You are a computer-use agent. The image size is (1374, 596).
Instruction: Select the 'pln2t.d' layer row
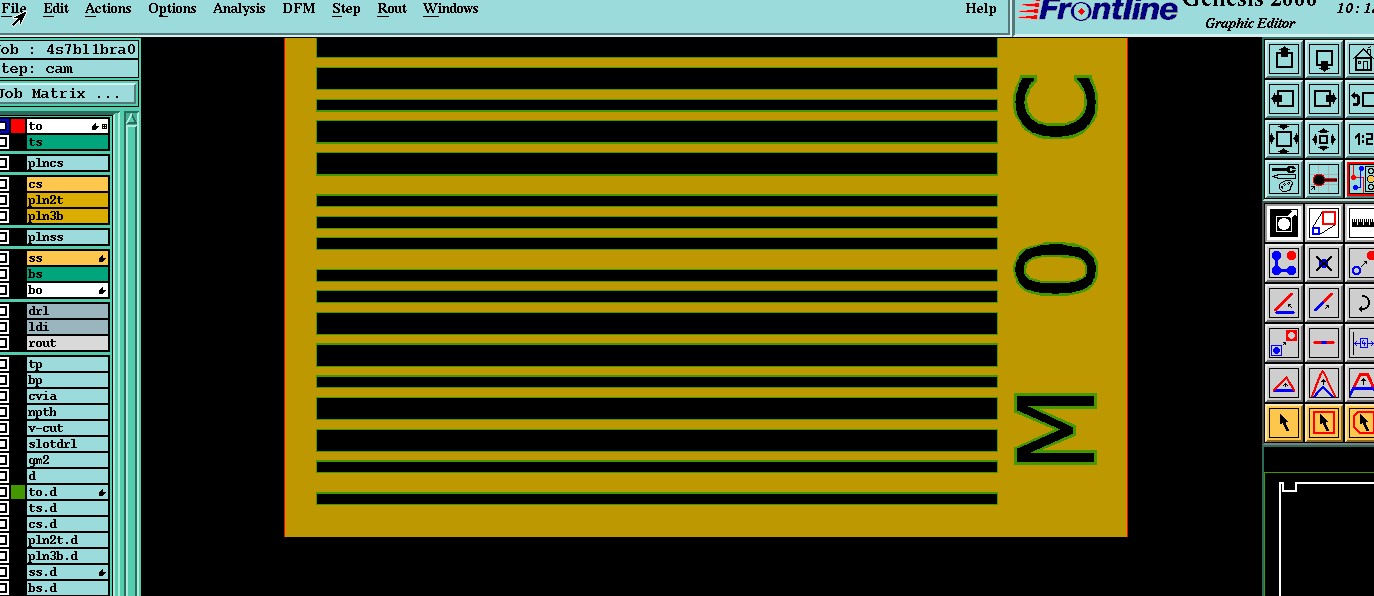[67, 540]
